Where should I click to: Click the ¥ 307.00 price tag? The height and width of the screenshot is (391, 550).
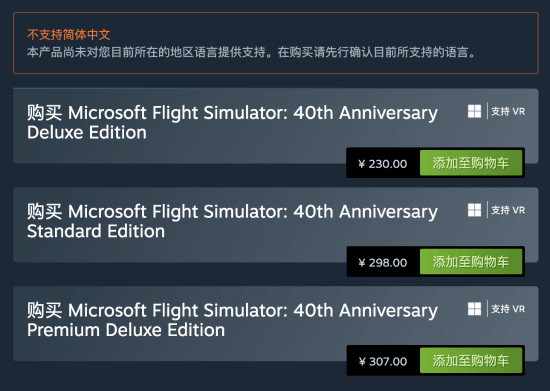[x=383, y=362]
